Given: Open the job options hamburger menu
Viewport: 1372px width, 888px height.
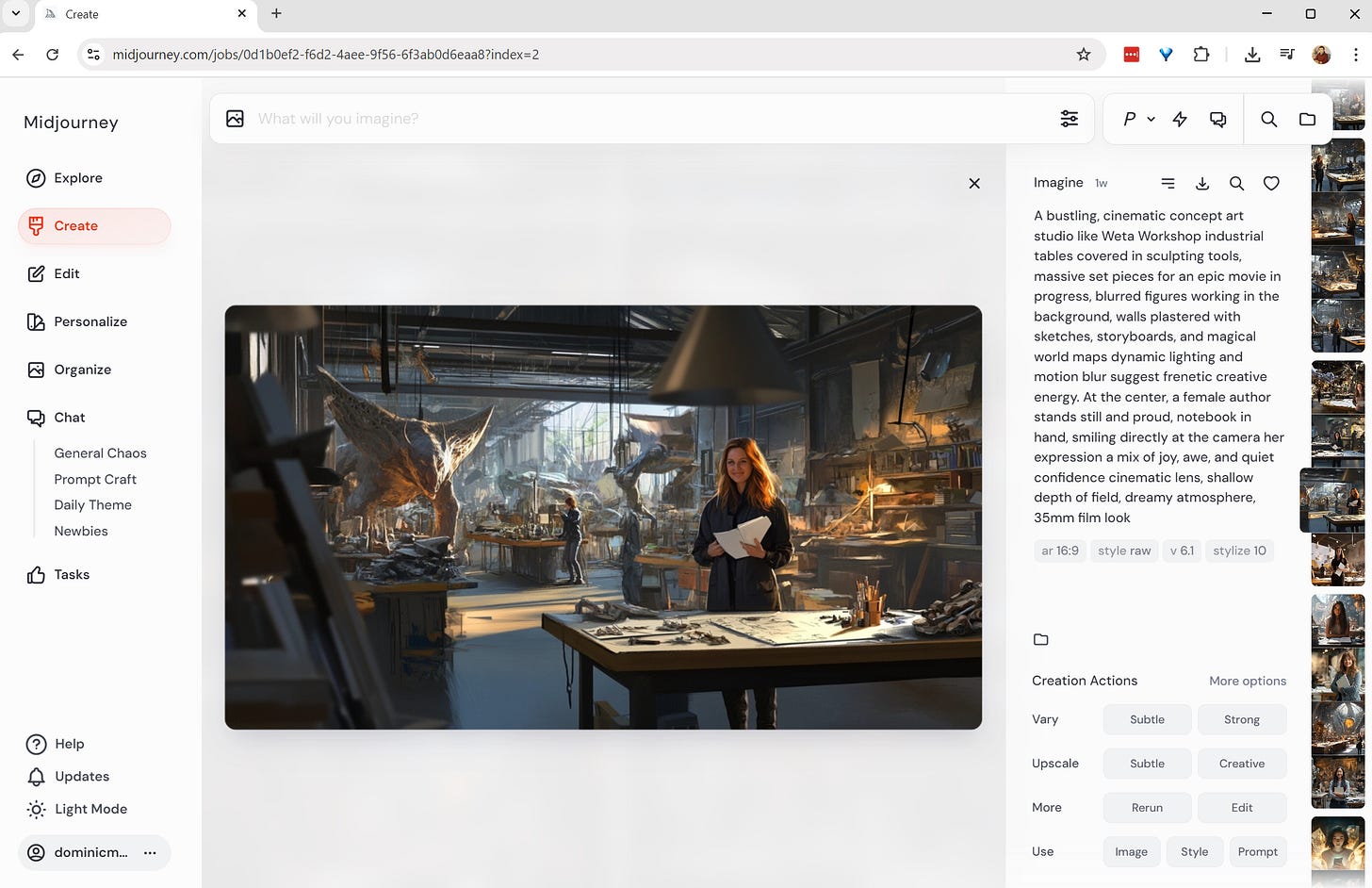Looking at the screenshot, I should (1168, 184).
